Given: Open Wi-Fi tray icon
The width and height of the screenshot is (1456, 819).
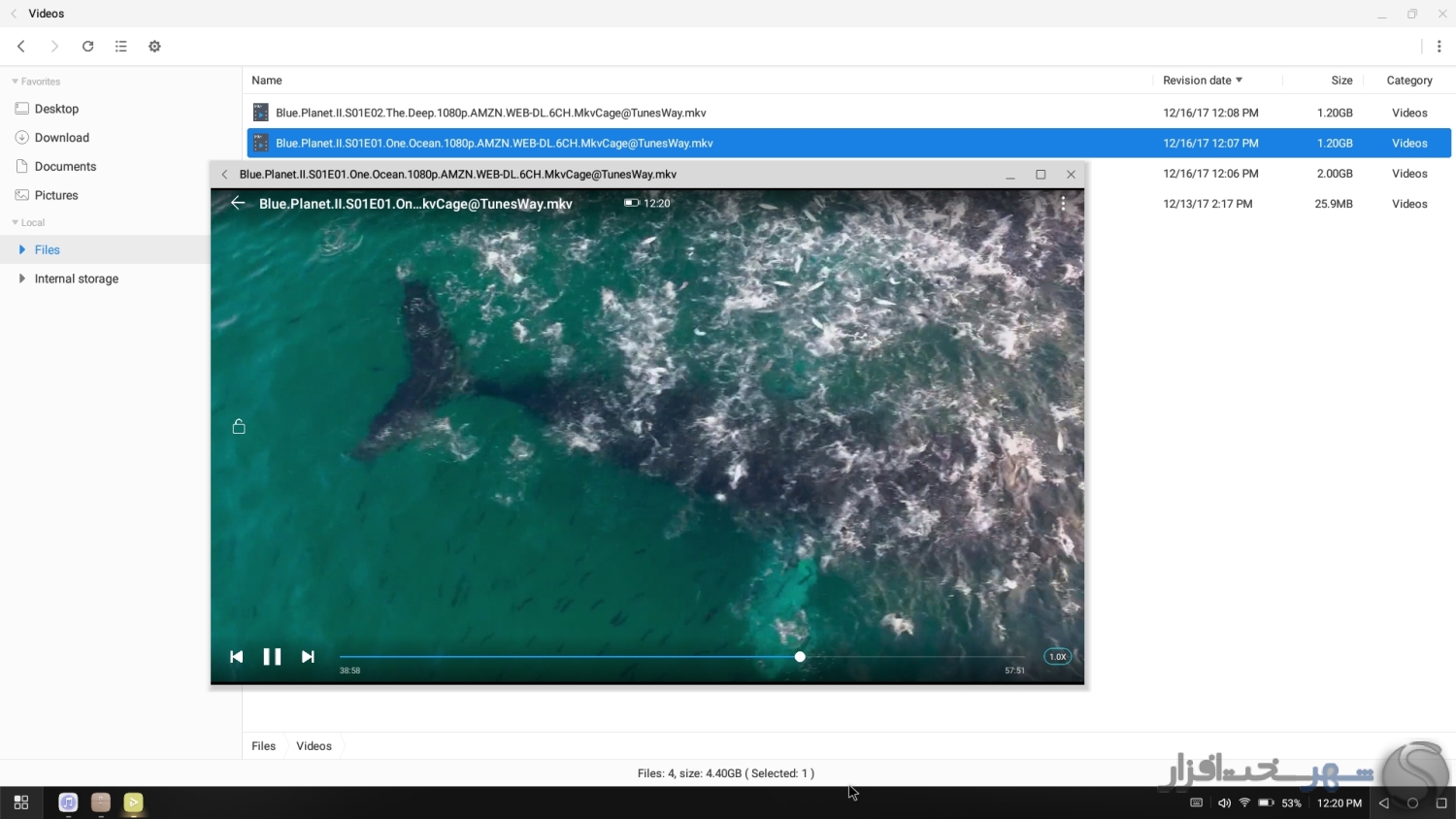Looking at the screenshot, I should pos(1244,803).
